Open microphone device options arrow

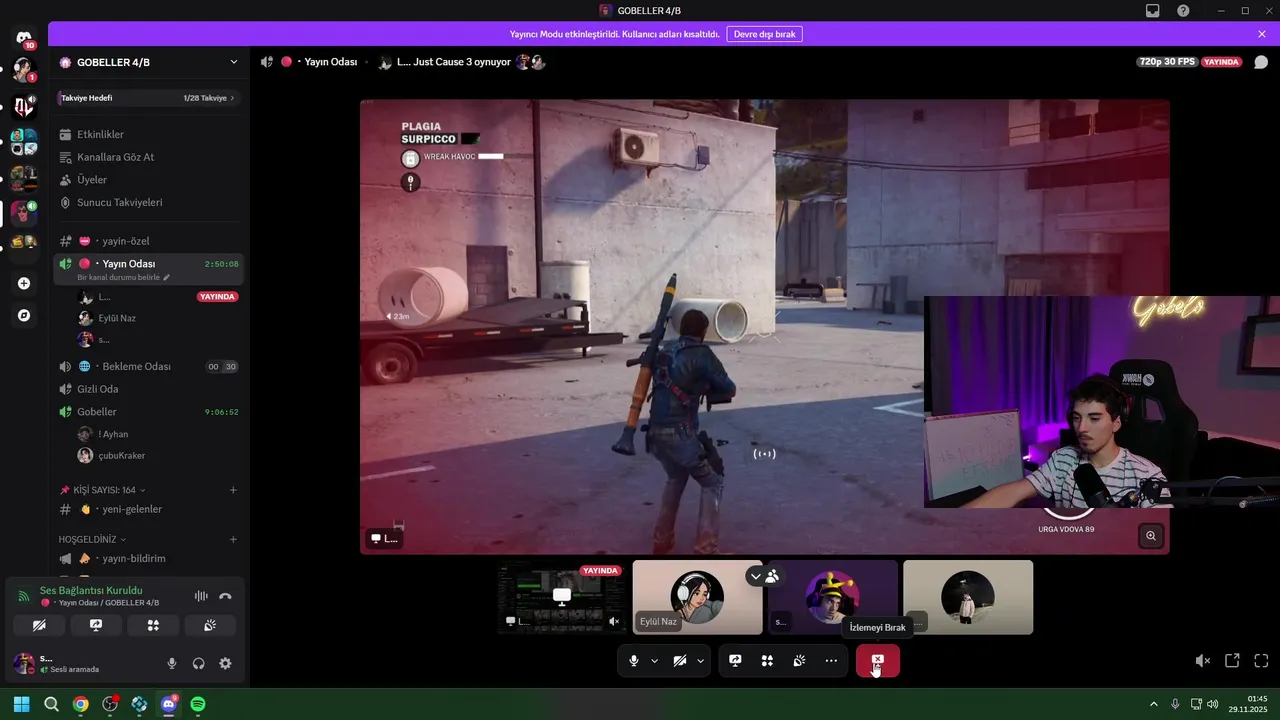pos(655,661)
